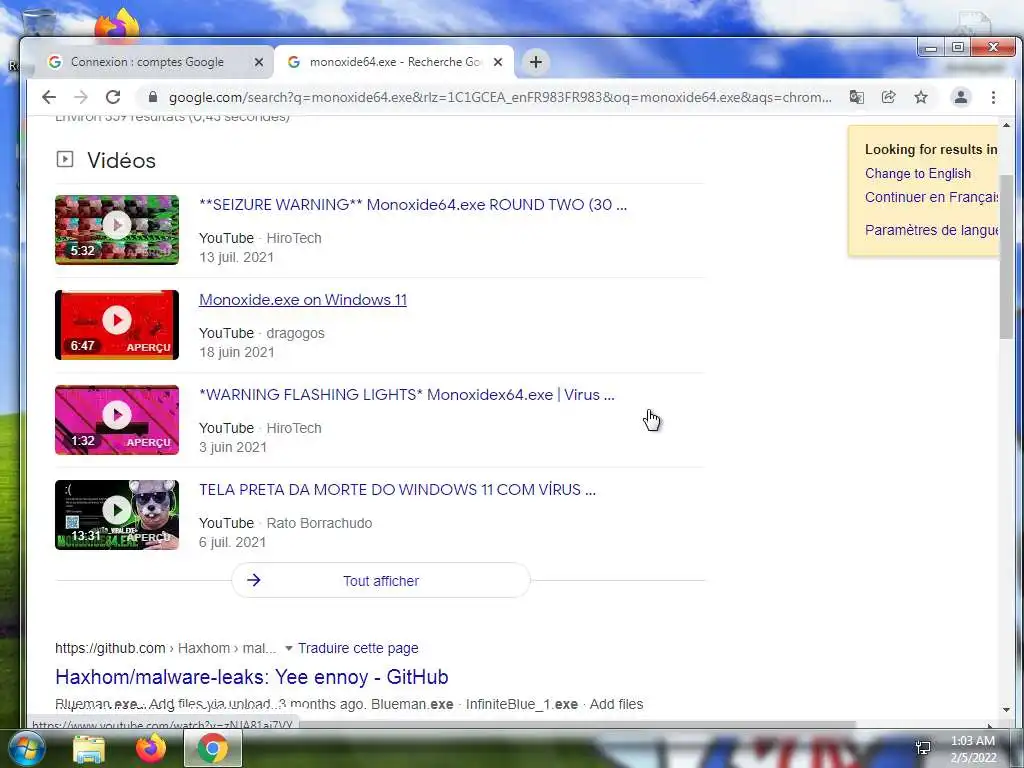Play Monoxide.exe on Windows 11 thumbnail
This screenshot has height=768, width=1024.
(x=117, y=325)
